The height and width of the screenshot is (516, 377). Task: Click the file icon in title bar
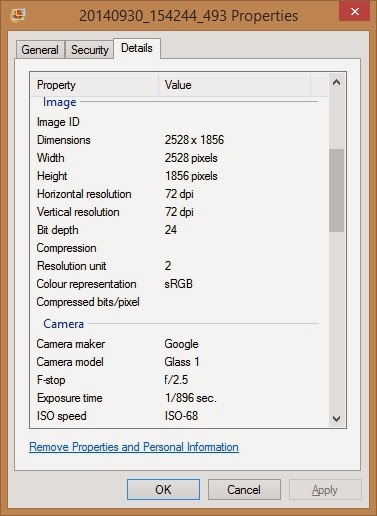click(x=18, y=15)
